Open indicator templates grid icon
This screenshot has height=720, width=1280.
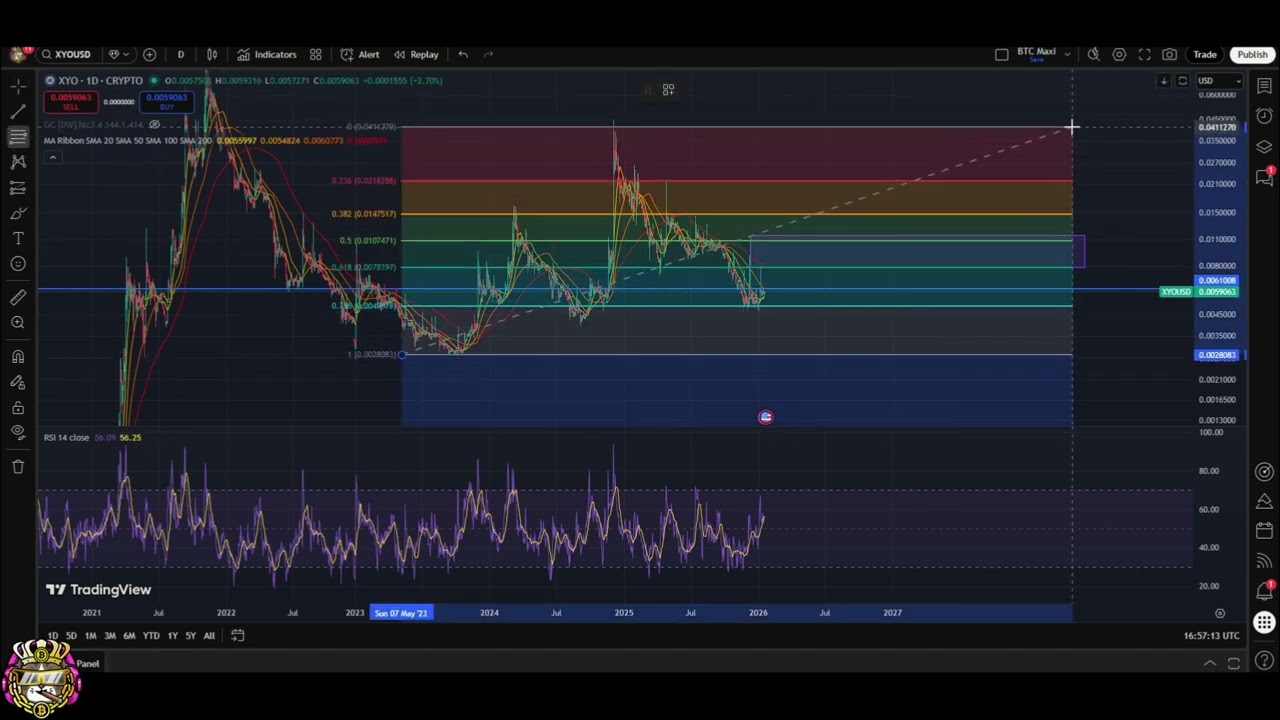coord(315,54)
